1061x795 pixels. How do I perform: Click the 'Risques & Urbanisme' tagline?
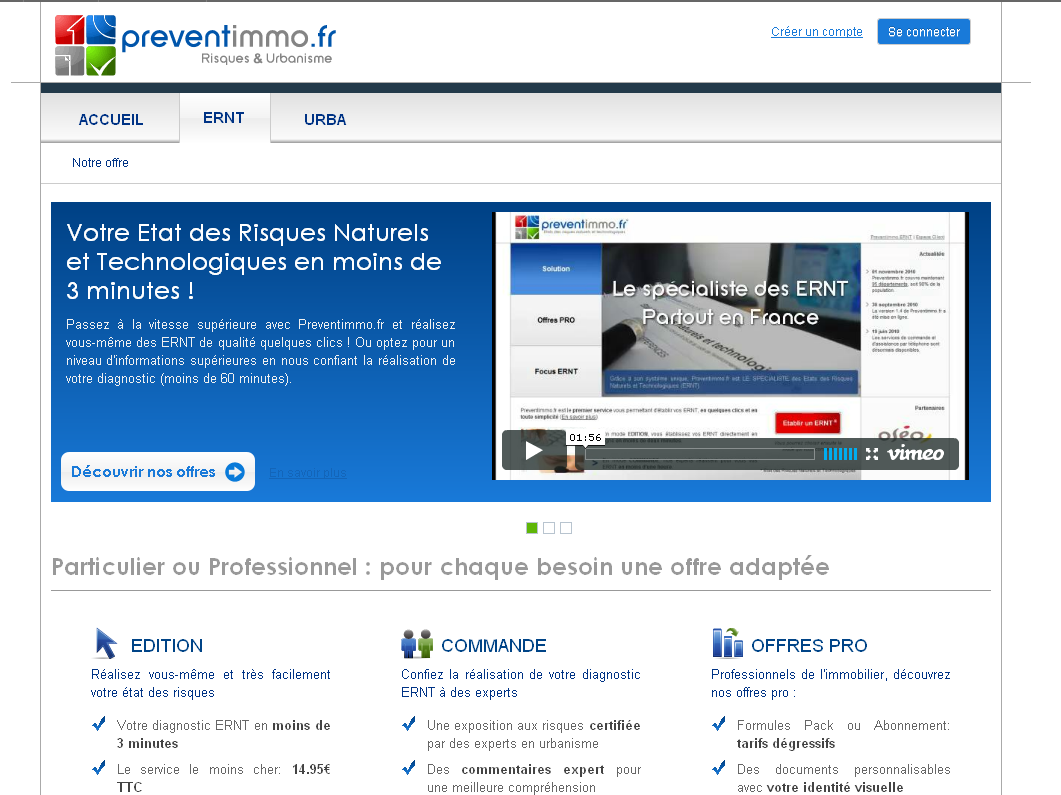tap(267, 59)
